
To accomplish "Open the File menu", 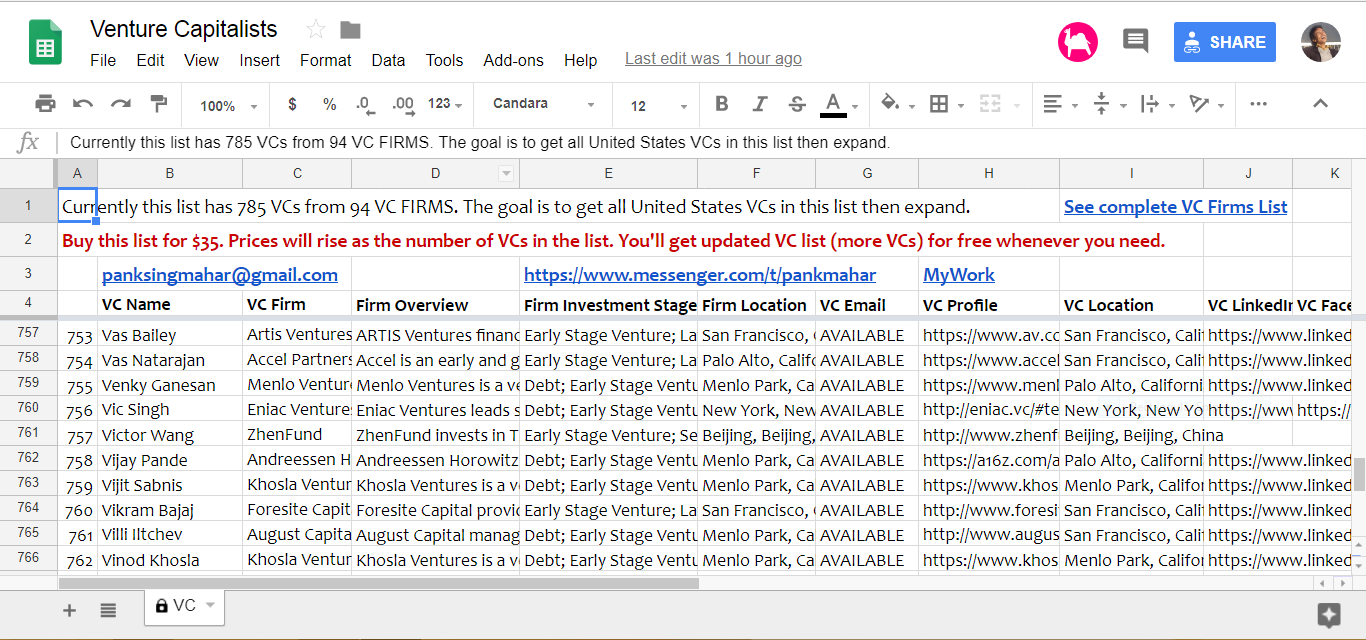I will point(103,60).
